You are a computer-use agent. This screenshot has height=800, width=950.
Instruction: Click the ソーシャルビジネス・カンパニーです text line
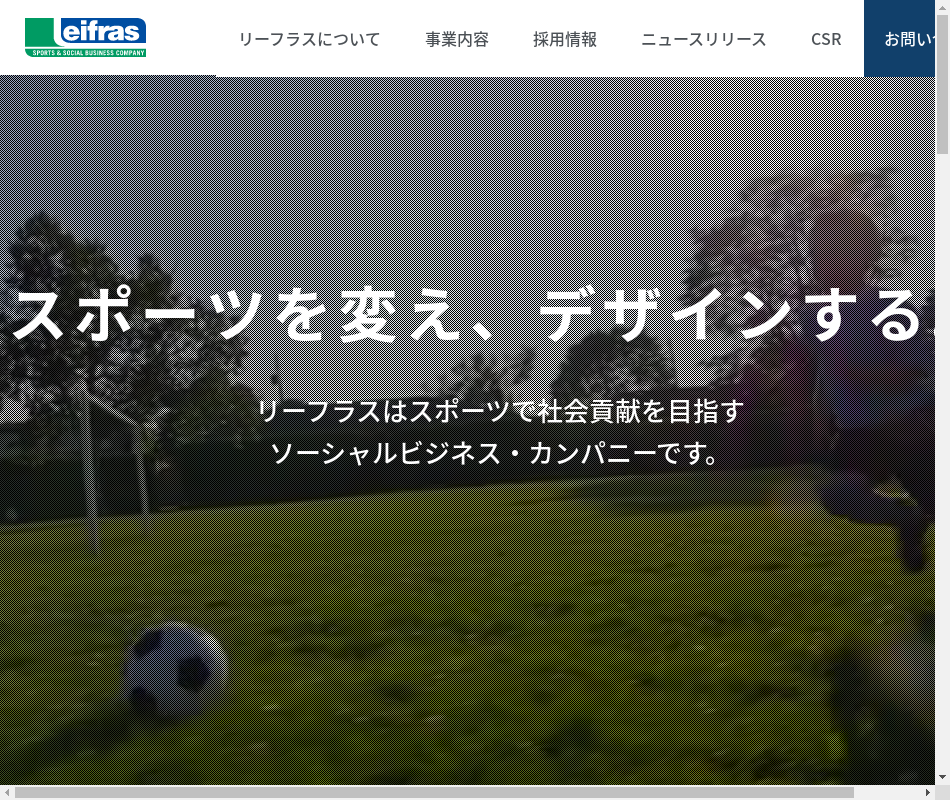[494, 453]
